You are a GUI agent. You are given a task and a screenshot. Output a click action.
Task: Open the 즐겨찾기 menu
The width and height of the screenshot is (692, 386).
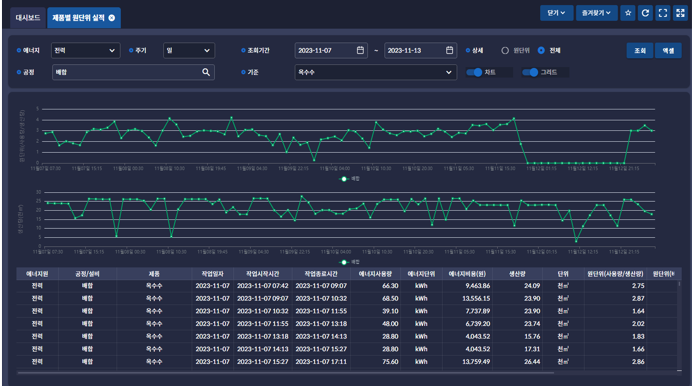coord(596,13)
